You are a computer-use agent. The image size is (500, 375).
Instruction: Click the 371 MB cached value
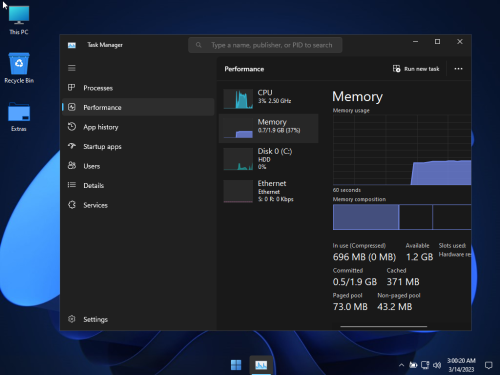403,282
